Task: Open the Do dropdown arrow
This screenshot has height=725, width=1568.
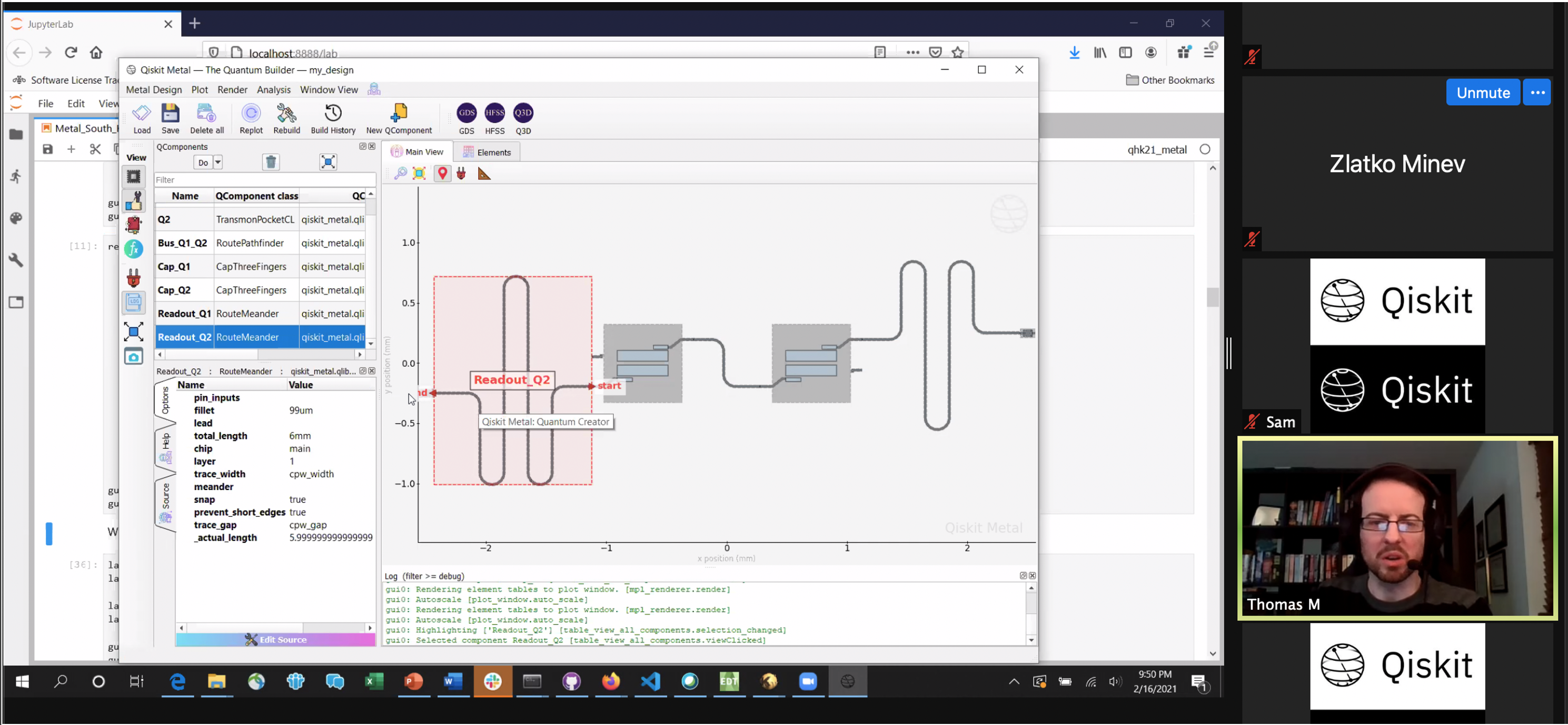Action: pos(218,162)
